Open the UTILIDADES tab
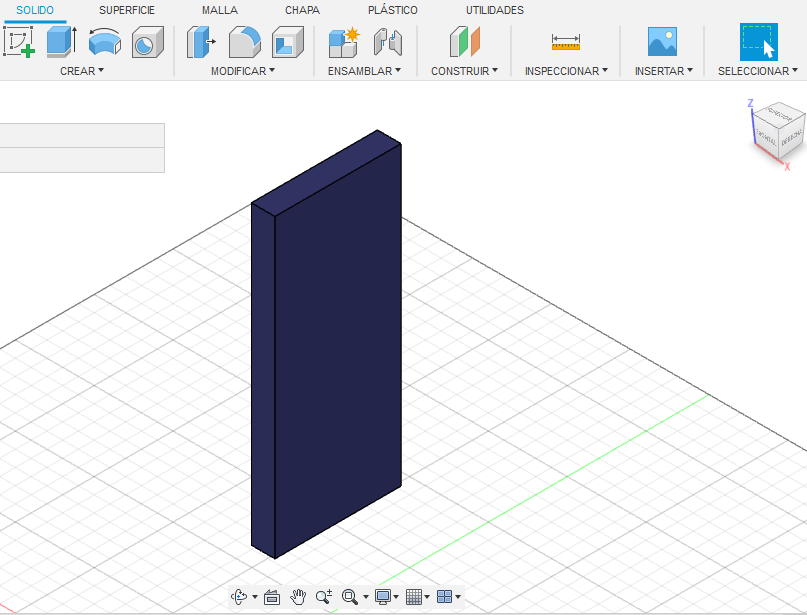 495,10
